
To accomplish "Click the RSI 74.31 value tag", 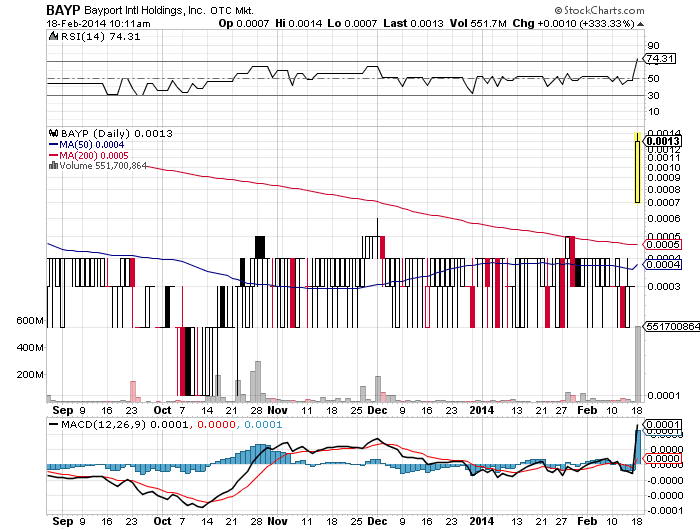I will pyautogui.click(x=659, y=58).
